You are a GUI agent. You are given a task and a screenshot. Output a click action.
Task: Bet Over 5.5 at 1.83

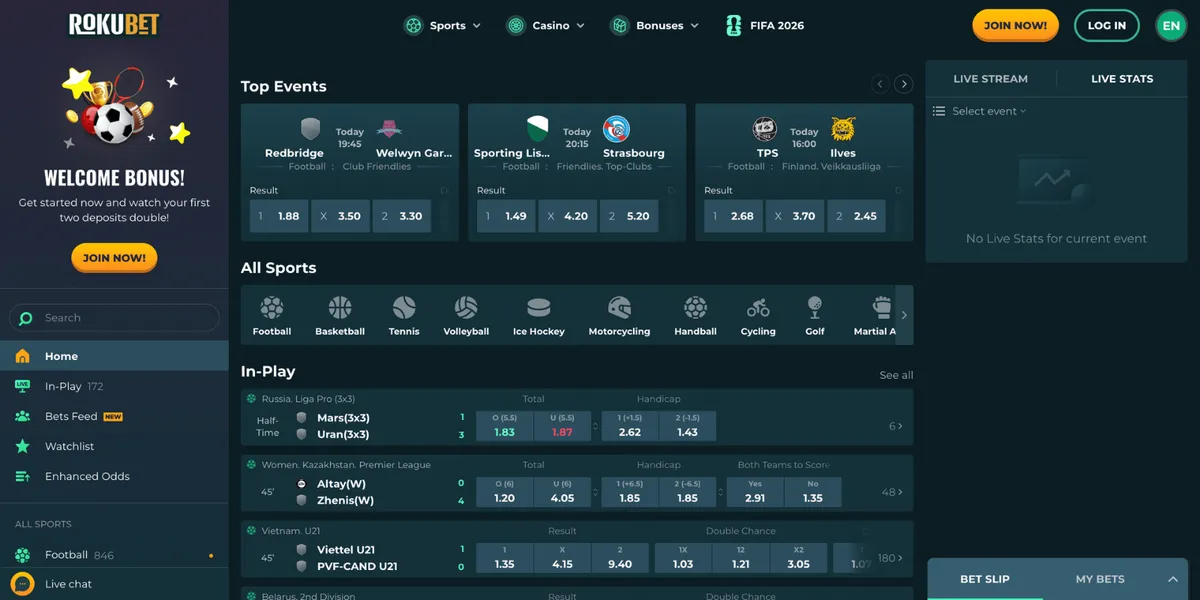(x=504, y=425)
